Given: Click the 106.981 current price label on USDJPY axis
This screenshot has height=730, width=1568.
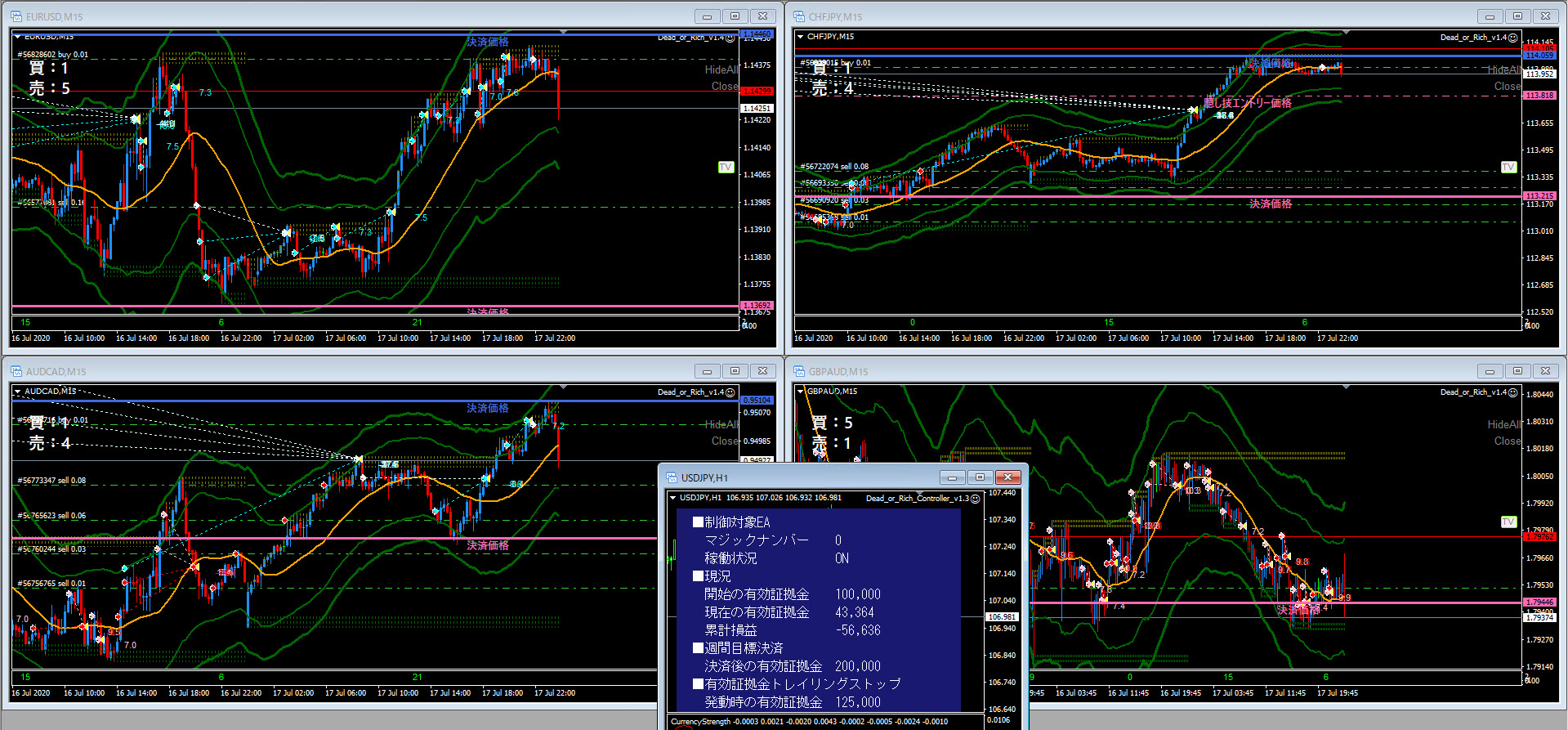Looking at the screenshot, I should coord(1002,617).
